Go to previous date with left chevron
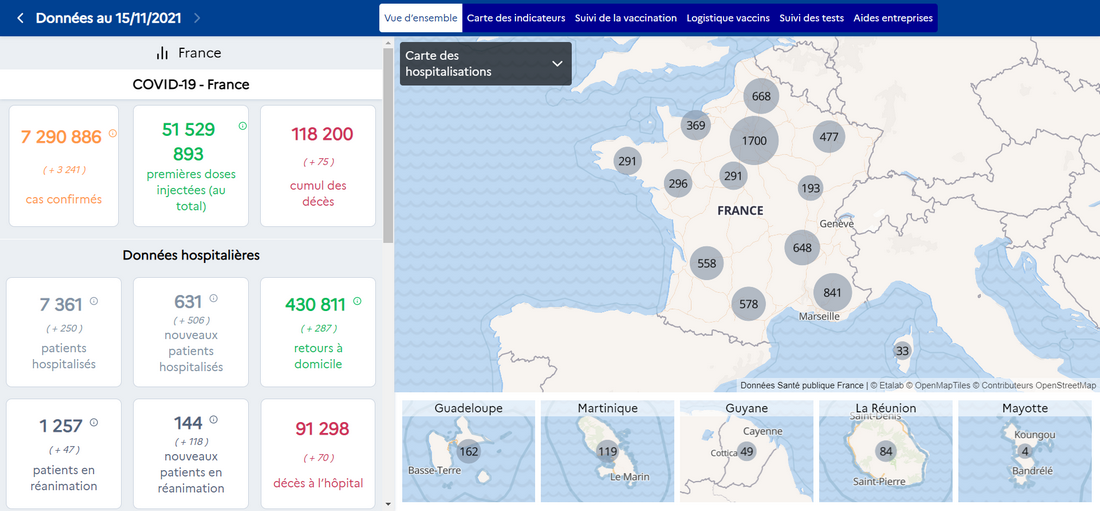The height and width of the screenshot is (511, 1100). pyautogui.click(x=20, y=18)
